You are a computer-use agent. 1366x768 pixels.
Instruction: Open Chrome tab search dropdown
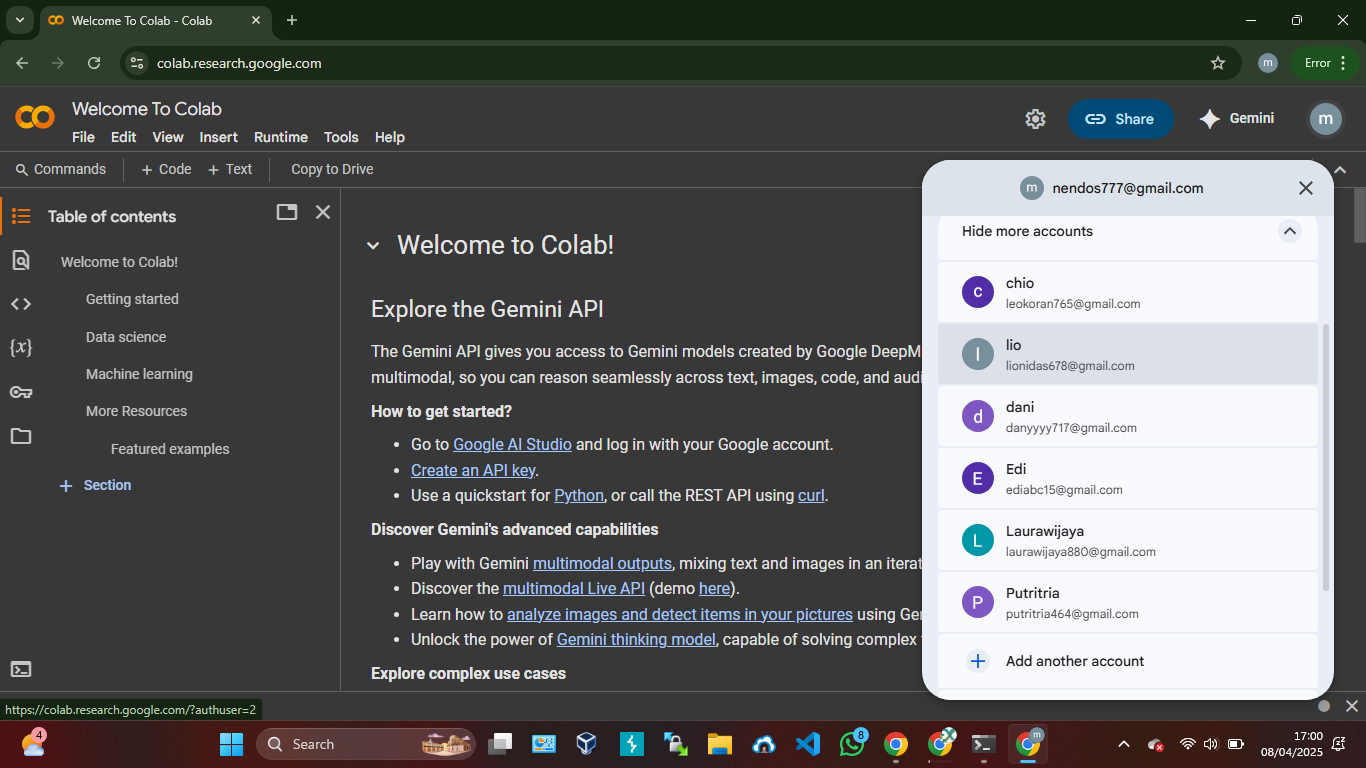[19, 20]
